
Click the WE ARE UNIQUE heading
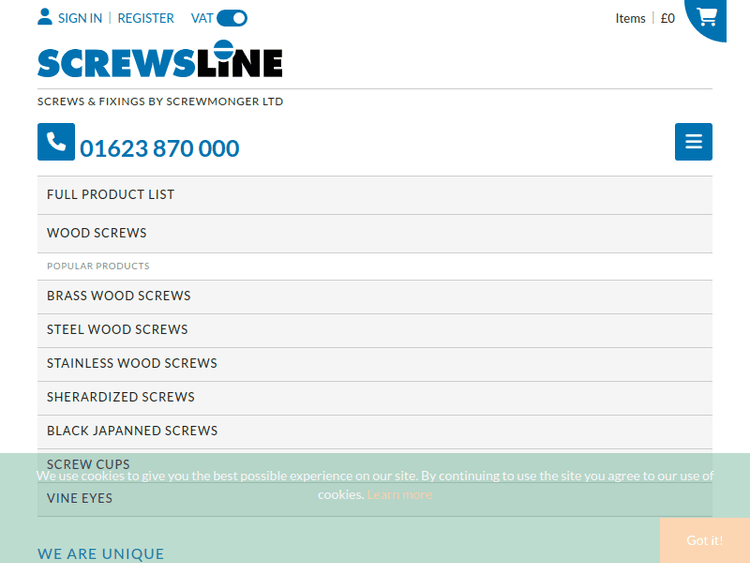[x=100, y=554]
